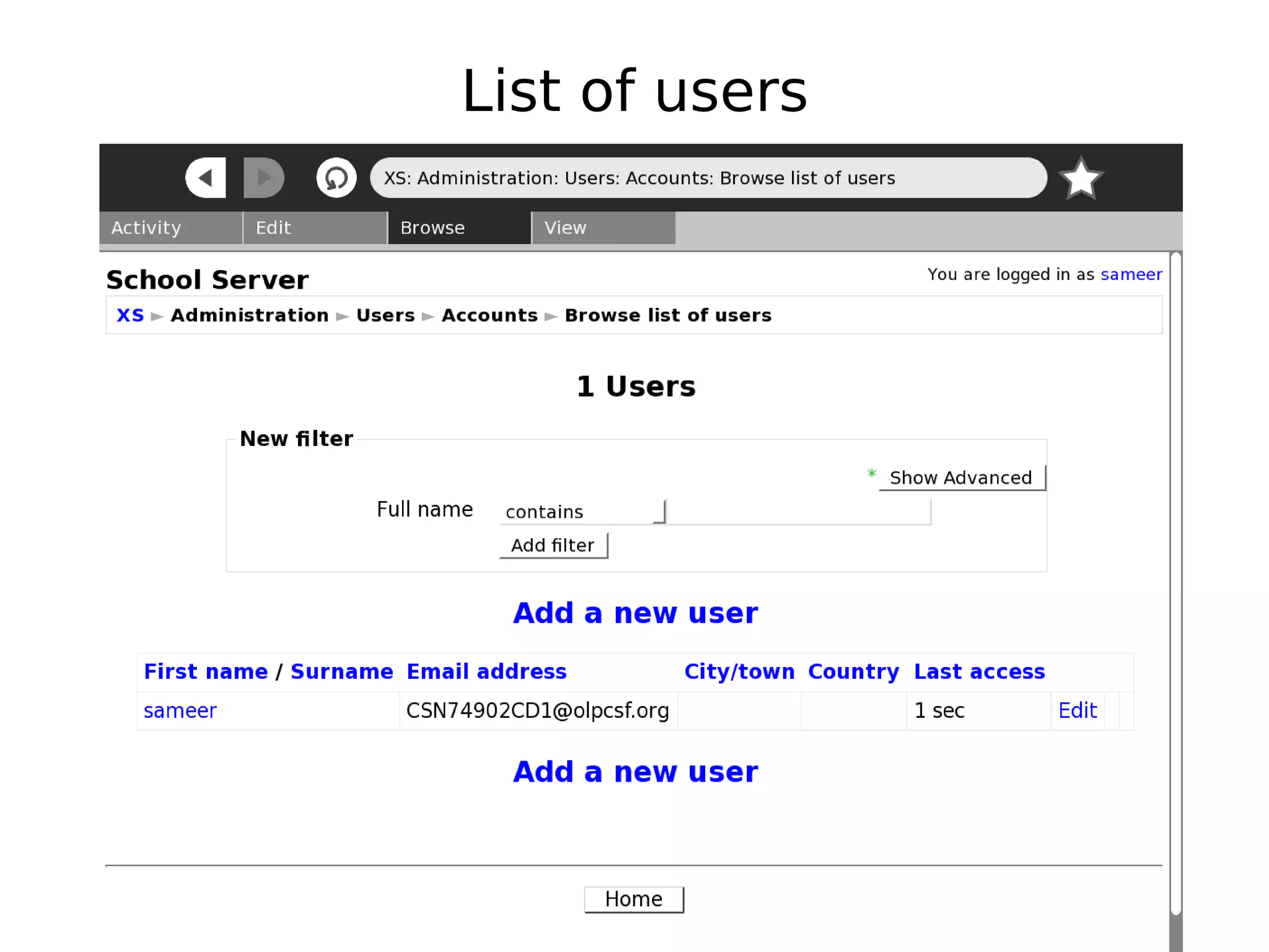Click the address bar showing XS: Administration
This screenshot has width=1269, height=952.
tap(708, 178)
